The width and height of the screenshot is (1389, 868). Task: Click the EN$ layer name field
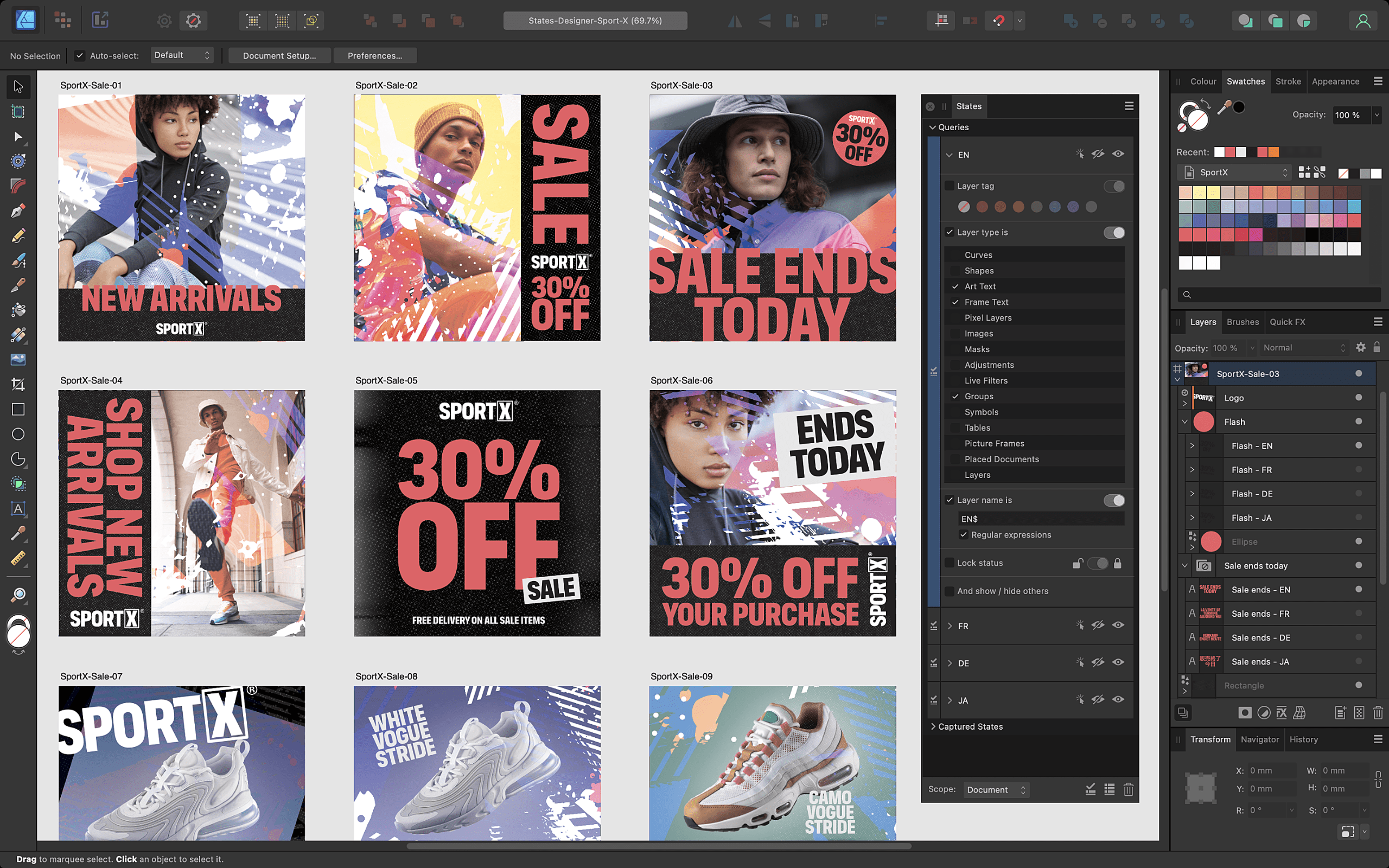1041,519
